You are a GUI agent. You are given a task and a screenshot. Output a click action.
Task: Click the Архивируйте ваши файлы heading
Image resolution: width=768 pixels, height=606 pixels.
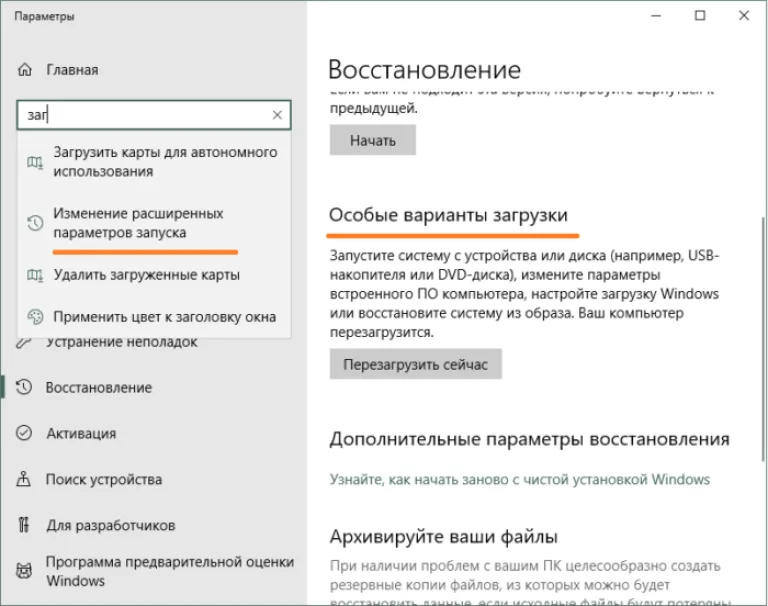point(444,536)
